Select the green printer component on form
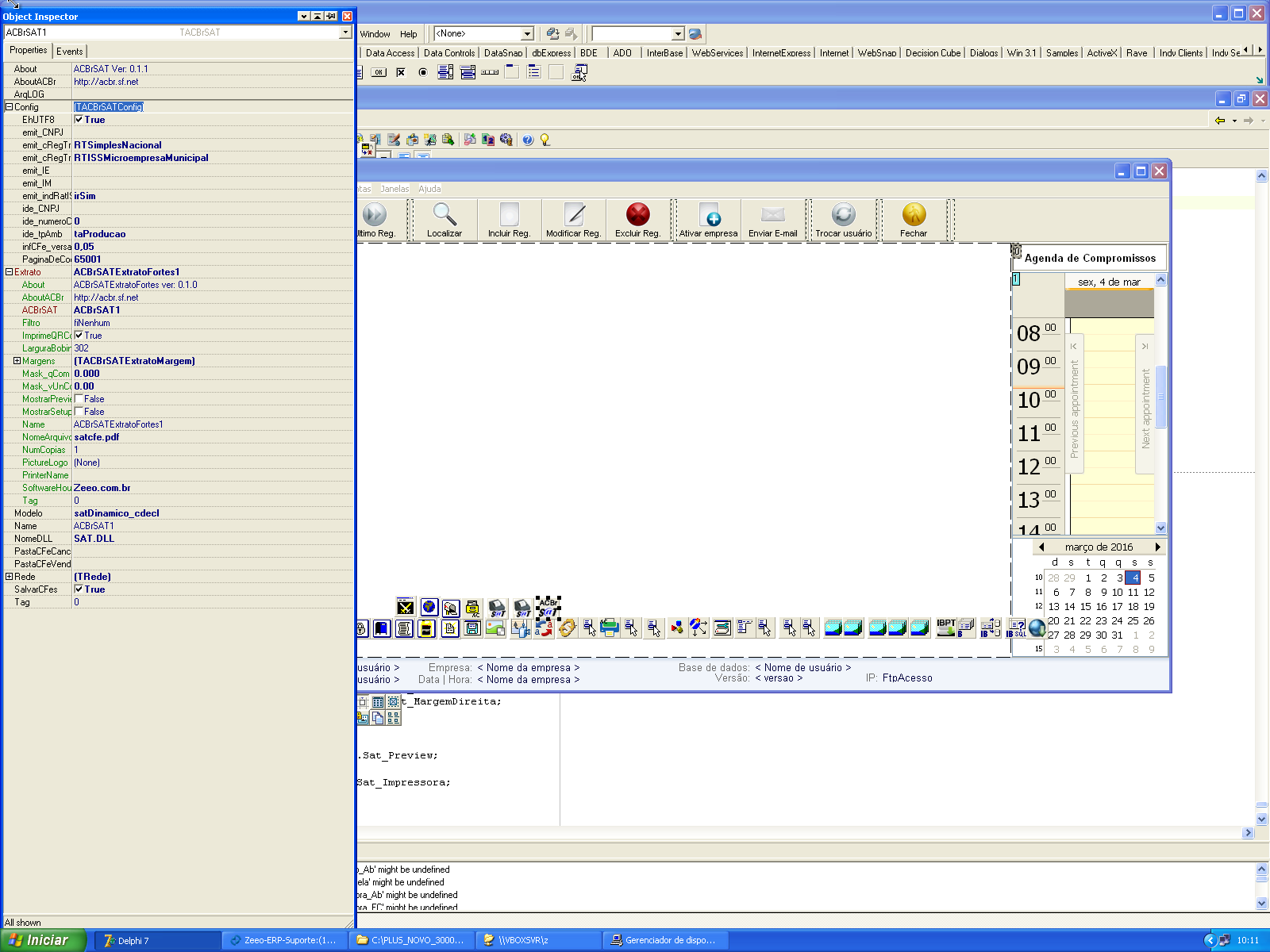 (x=609, y=628)
